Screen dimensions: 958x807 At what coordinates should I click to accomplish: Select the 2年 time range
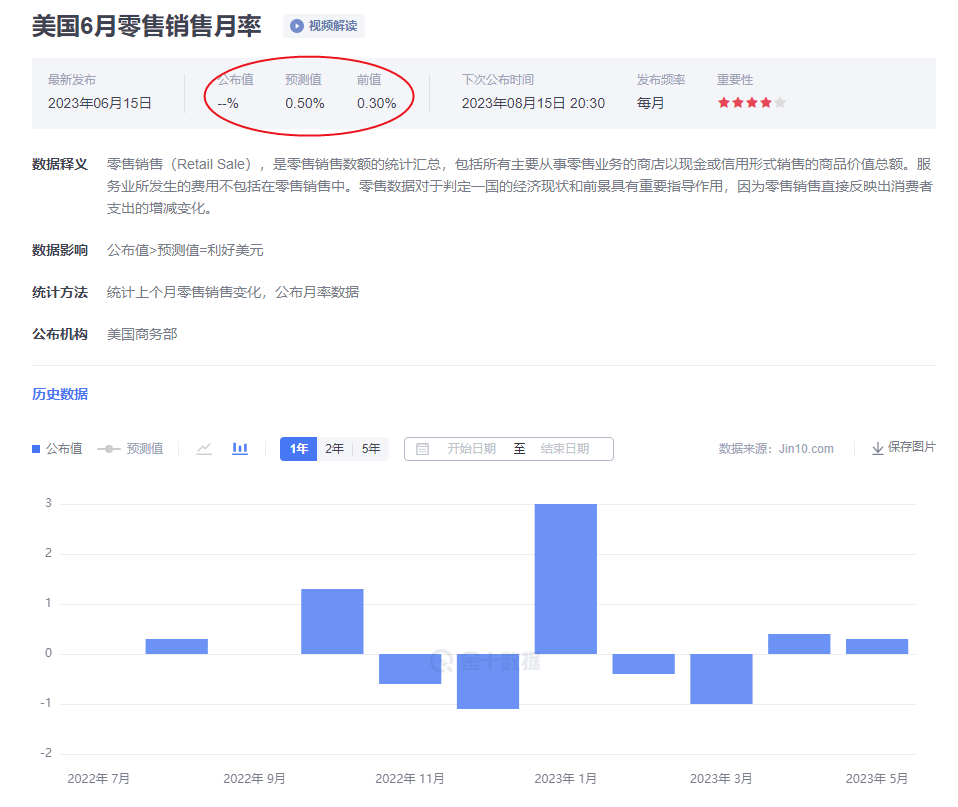coord(334,449)
